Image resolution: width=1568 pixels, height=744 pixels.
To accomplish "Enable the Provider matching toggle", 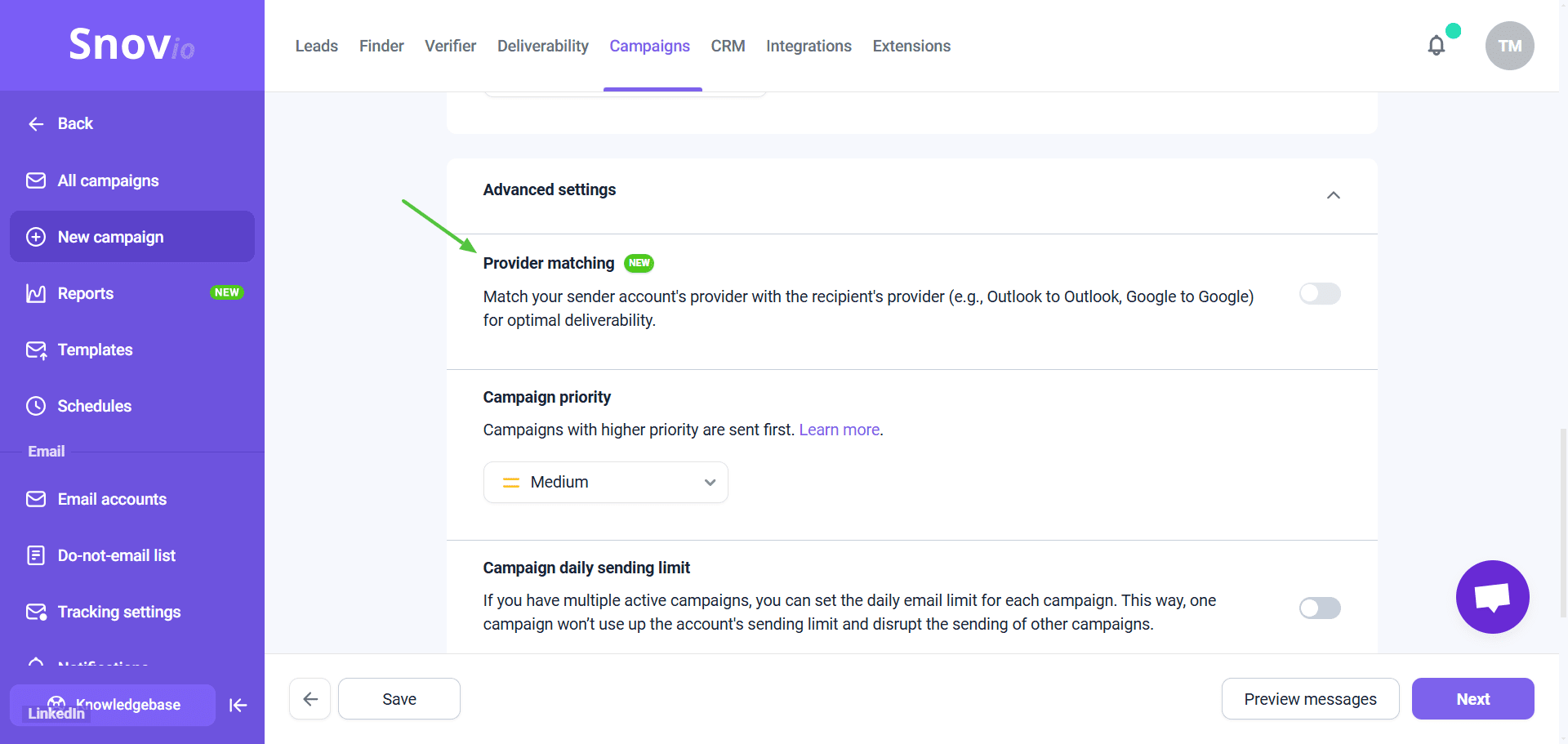I will pyautogui.click(x=1320, y=294).
